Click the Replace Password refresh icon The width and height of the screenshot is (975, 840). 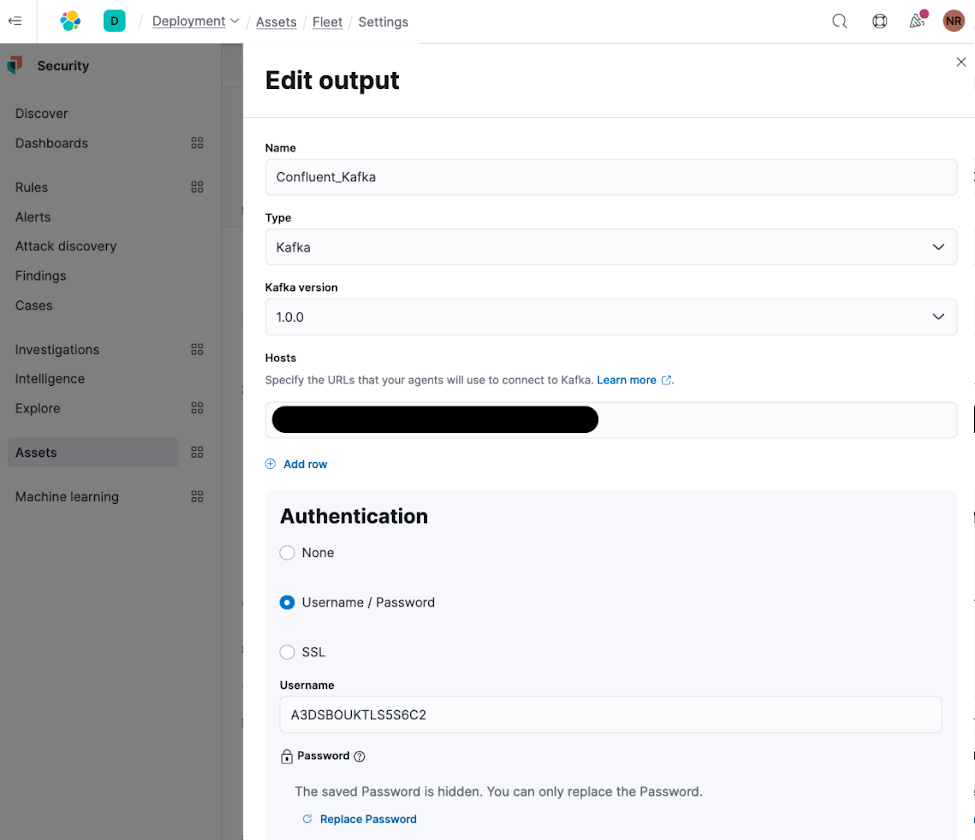tap(307, 819)
